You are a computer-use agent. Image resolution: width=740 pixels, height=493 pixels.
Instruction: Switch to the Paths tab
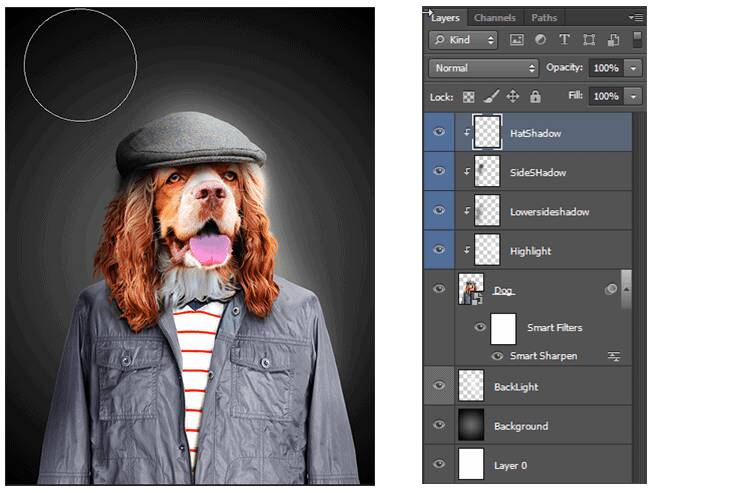pos(544,18)
